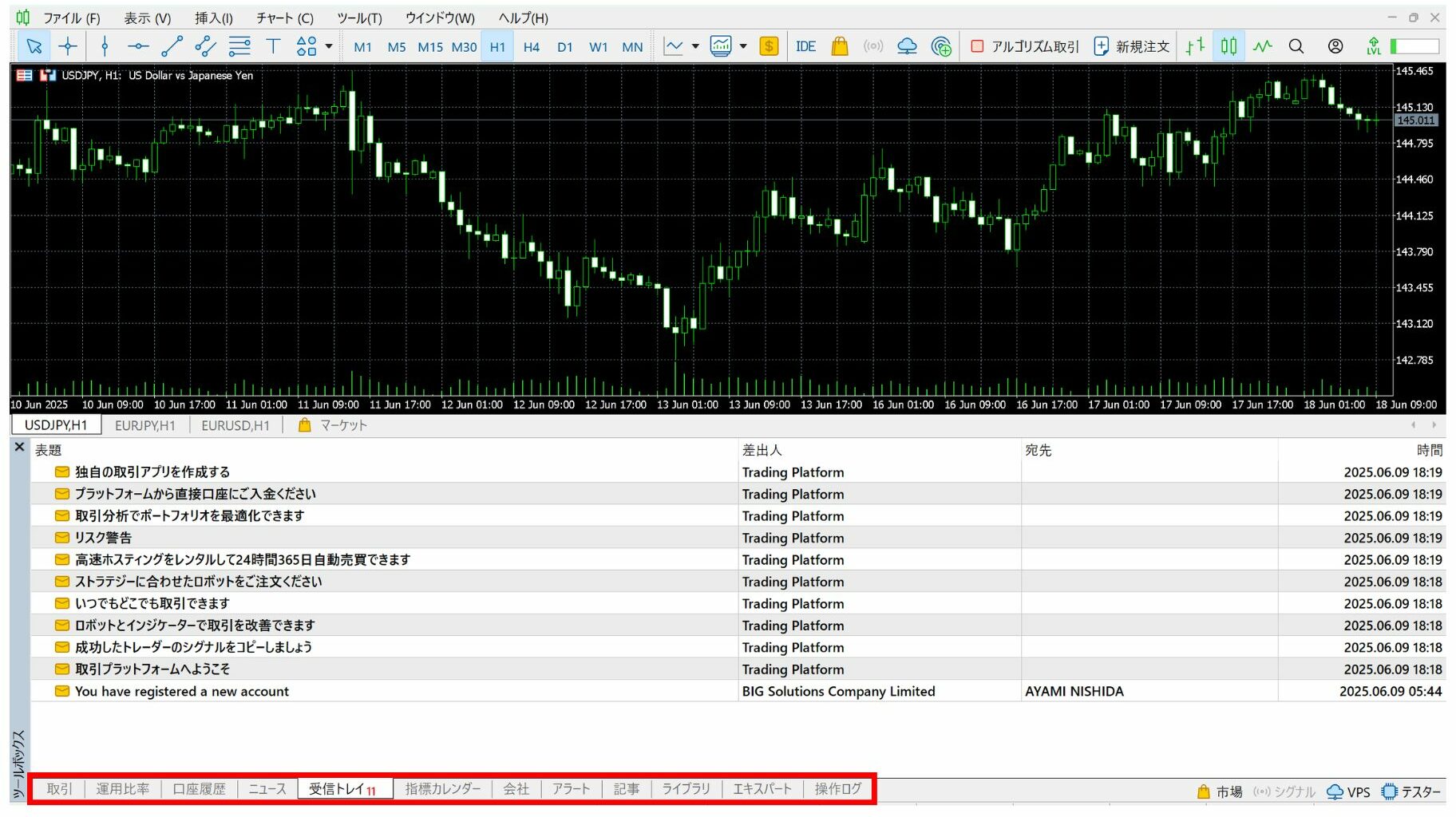Toggle algorithmic trading on
The height and width of the screenshot is (817, 1456).
[x=1025, y=46]
